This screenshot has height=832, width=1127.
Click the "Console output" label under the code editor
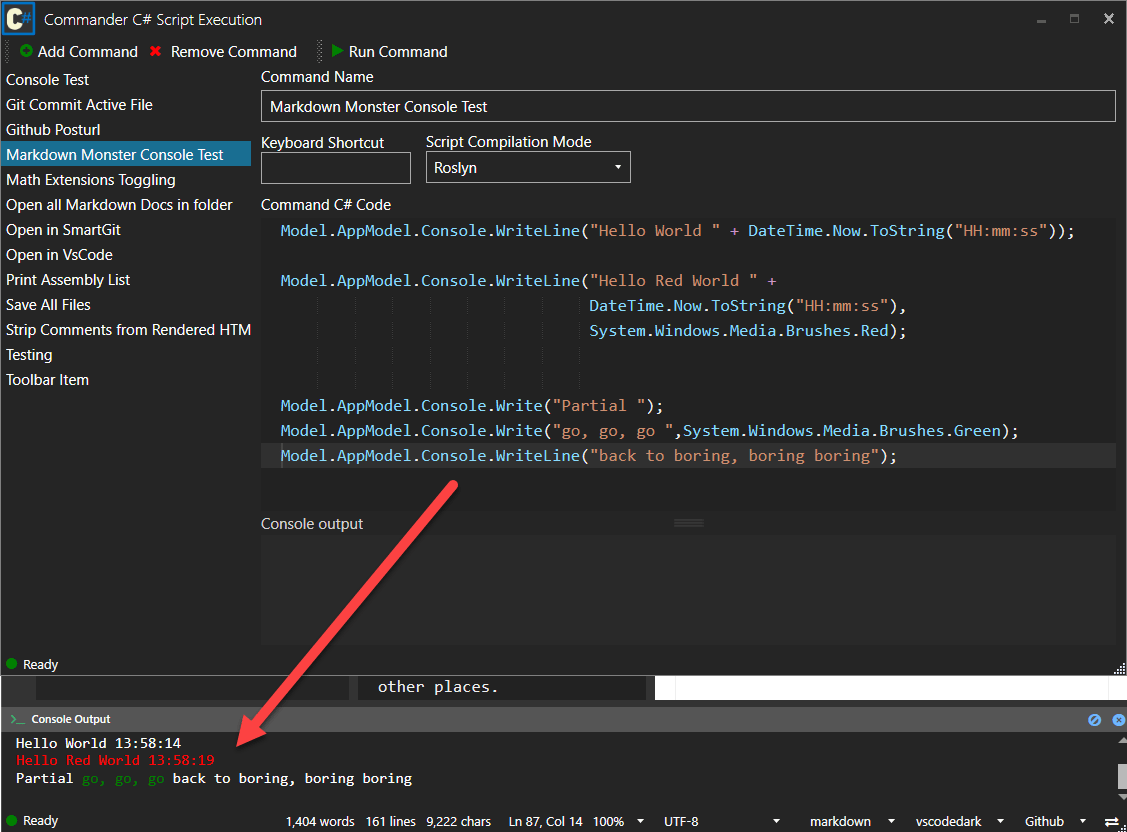[312, 524]
